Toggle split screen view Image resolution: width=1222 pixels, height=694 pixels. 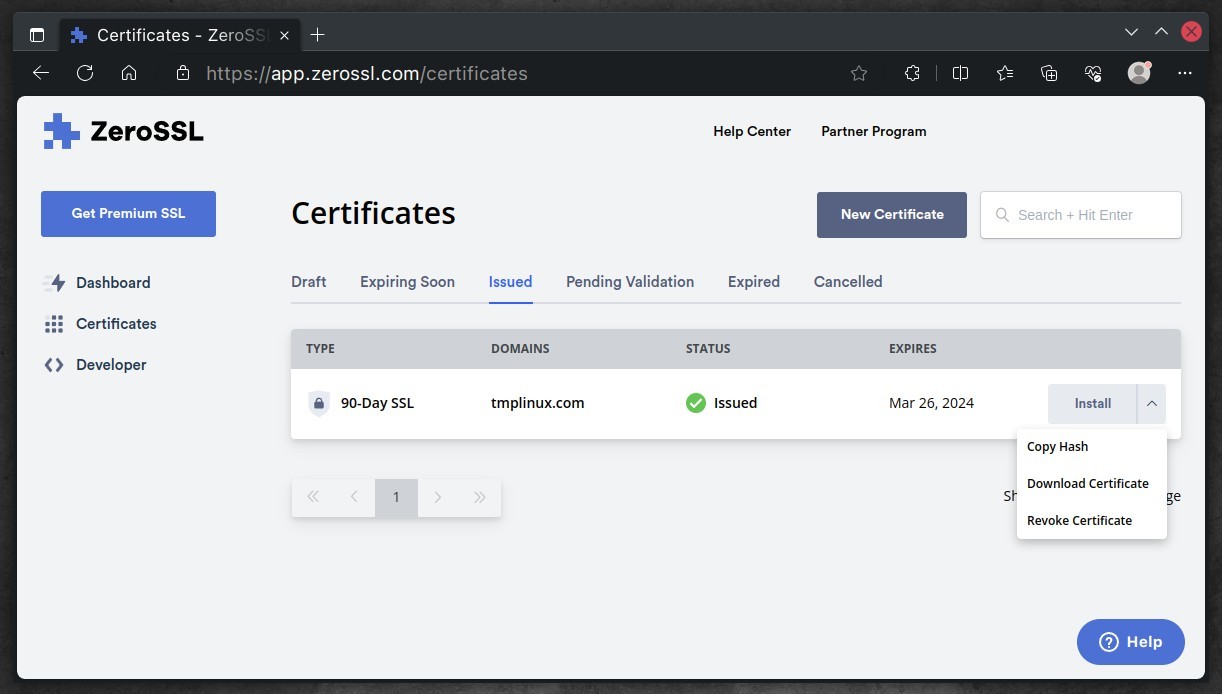[x=961, y=73]
